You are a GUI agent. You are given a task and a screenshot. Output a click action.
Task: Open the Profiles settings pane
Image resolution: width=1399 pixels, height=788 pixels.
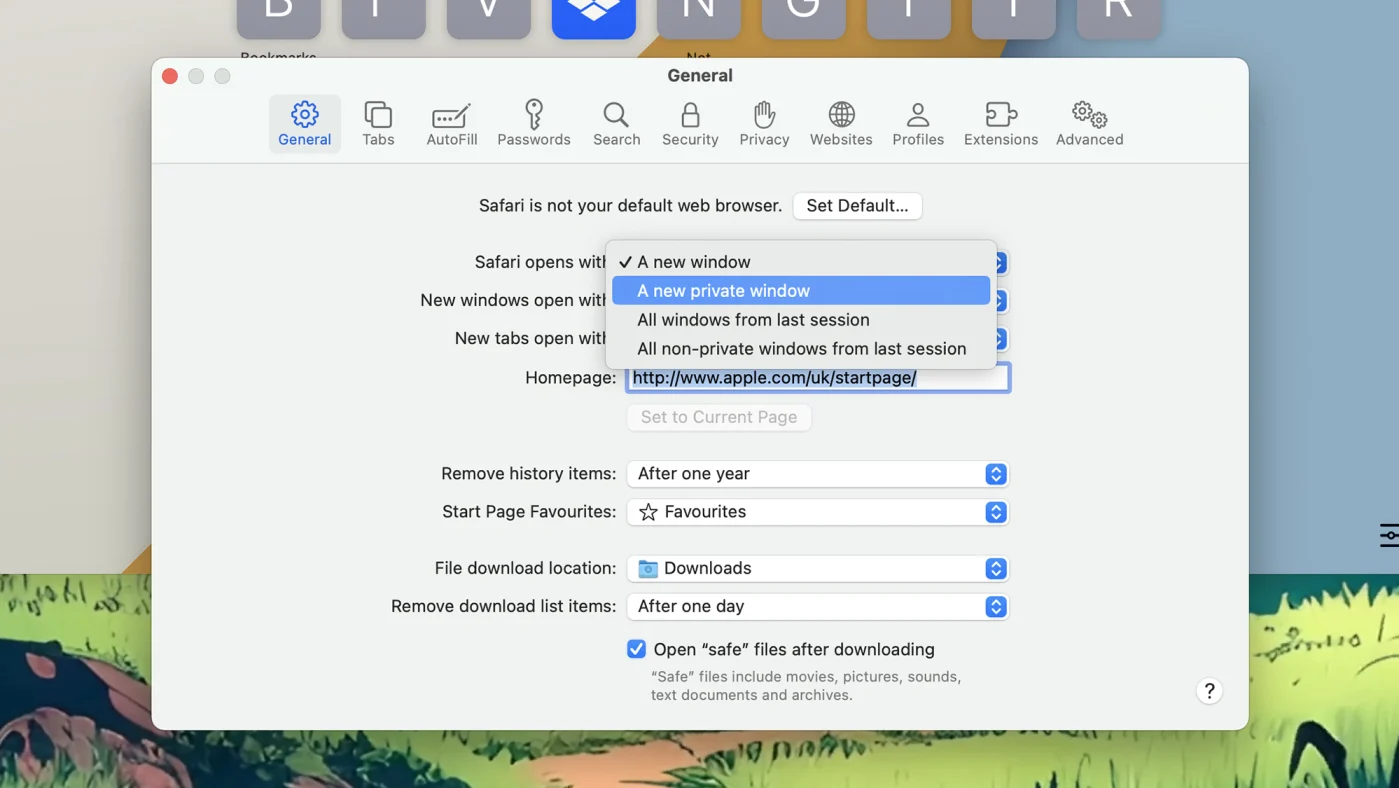918,124
